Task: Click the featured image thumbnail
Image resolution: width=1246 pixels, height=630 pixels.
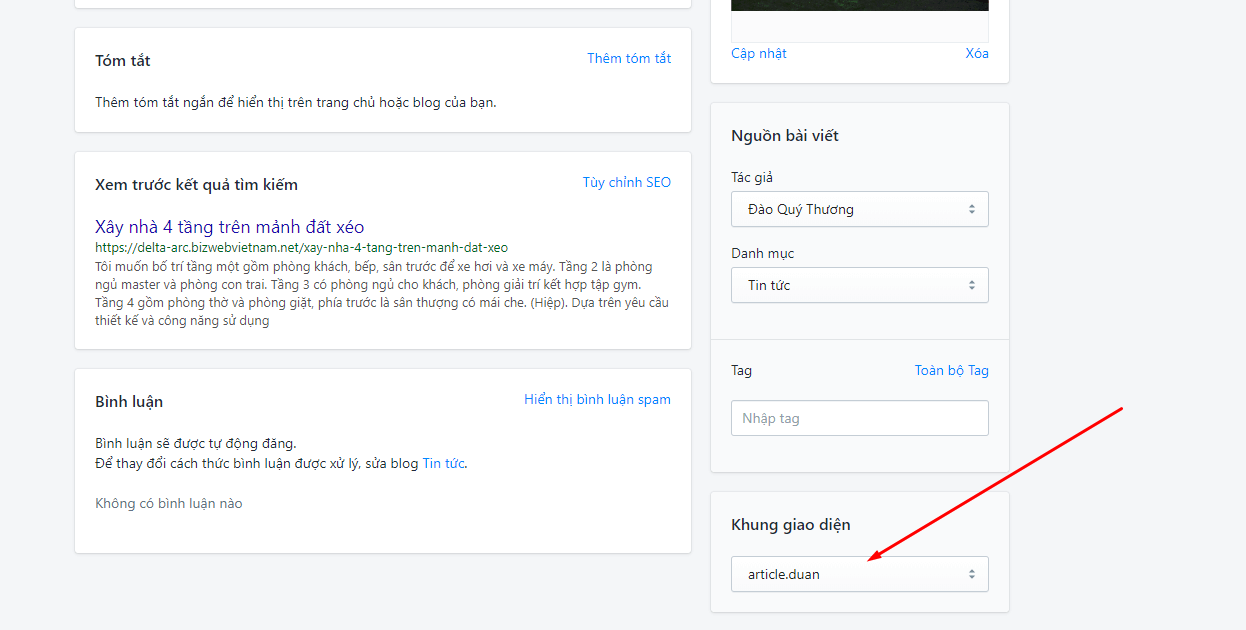Action: [860, 6]
